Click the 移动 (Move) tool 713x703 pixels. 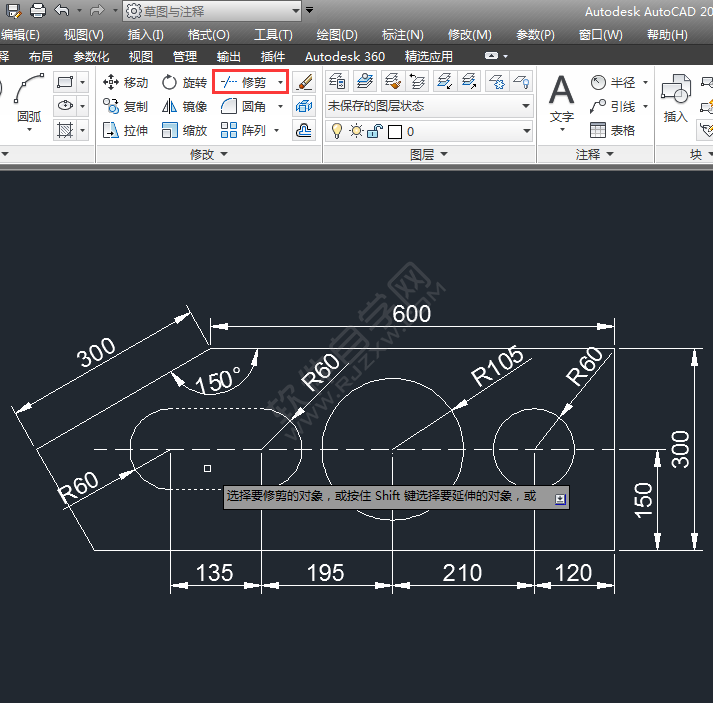click(125, 82)
